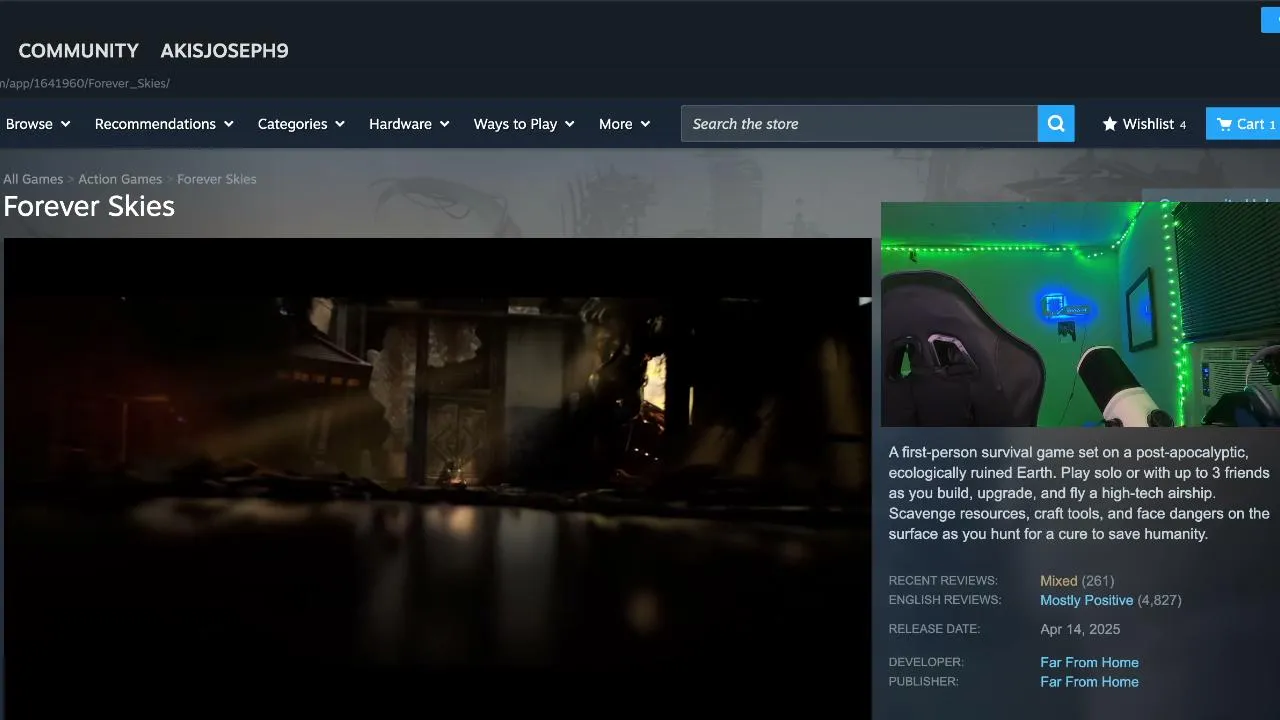Open Mostly Positive English reviews link
Image resolution: width=1280 pixels, height=720 pixels.
pyautogui.click(x=1087, y=601)
